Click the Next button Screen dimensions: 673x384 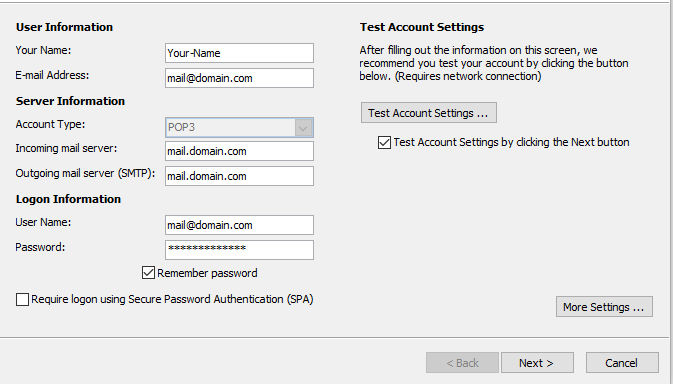[537, 363]
